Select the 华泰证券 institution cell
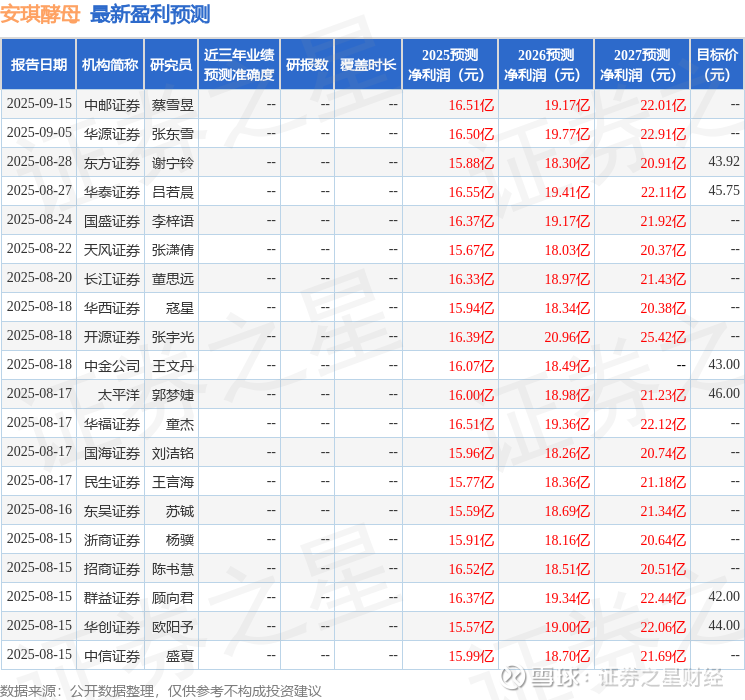The width and height of the screenshot is (745, 700). click(112, 192)
